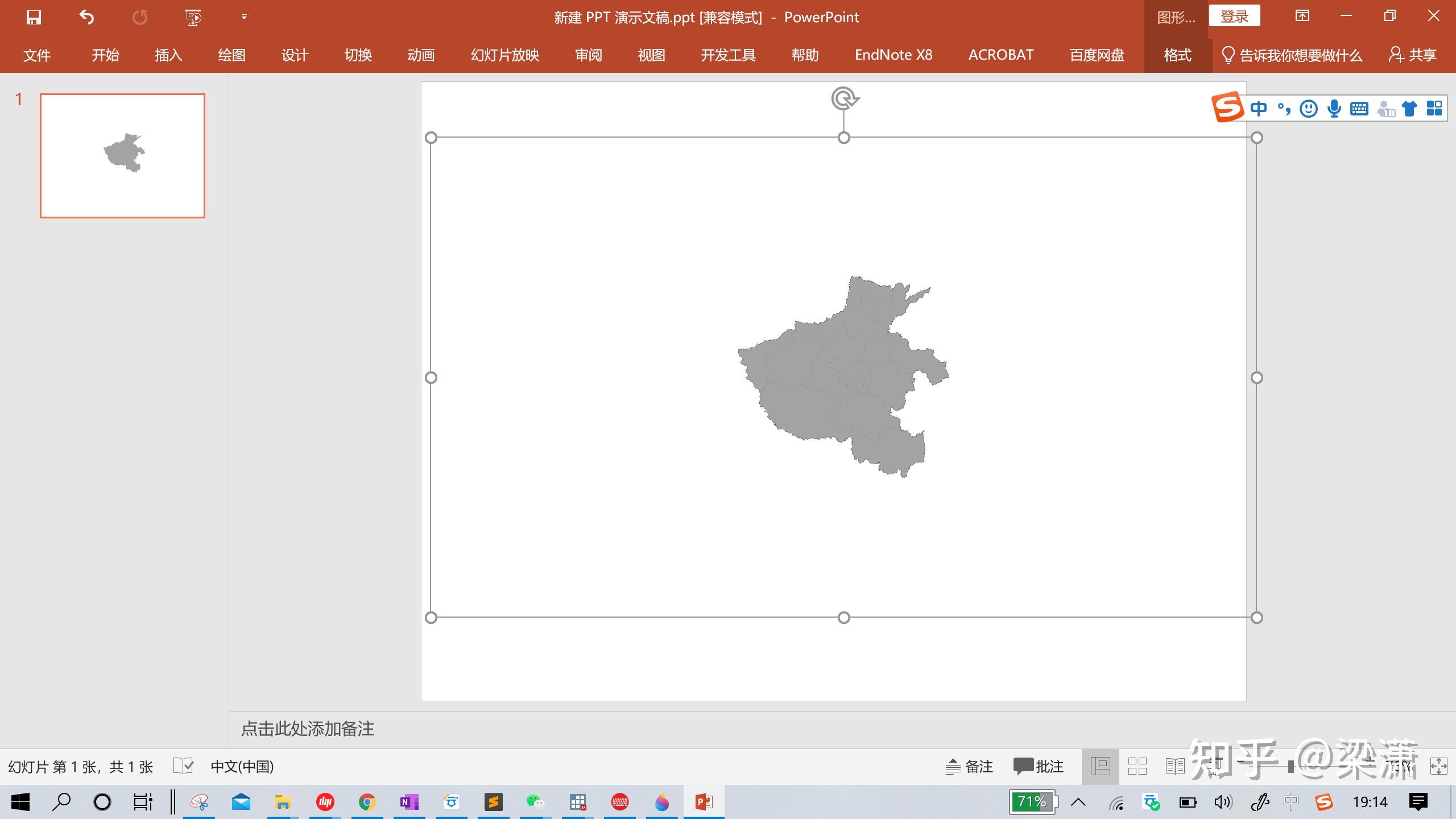Select the Start From Beginning slideshow icon
Viewport: 1456px width, 819px height.
[192, 17]
